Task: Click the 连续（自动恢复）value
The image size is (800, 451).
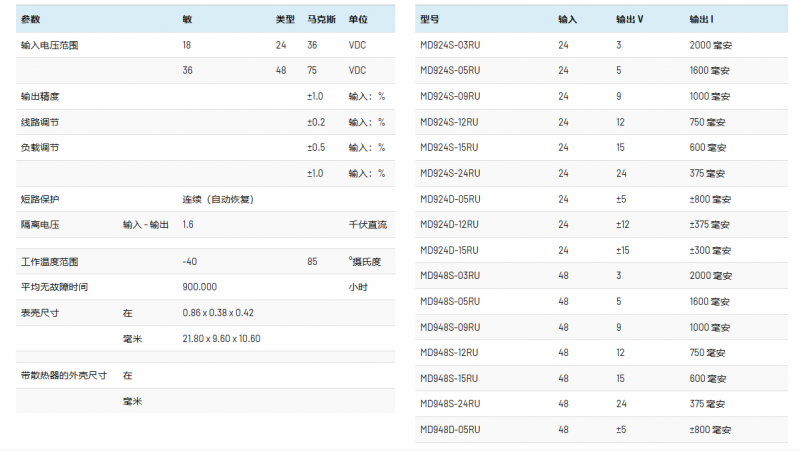Action: 218,199
